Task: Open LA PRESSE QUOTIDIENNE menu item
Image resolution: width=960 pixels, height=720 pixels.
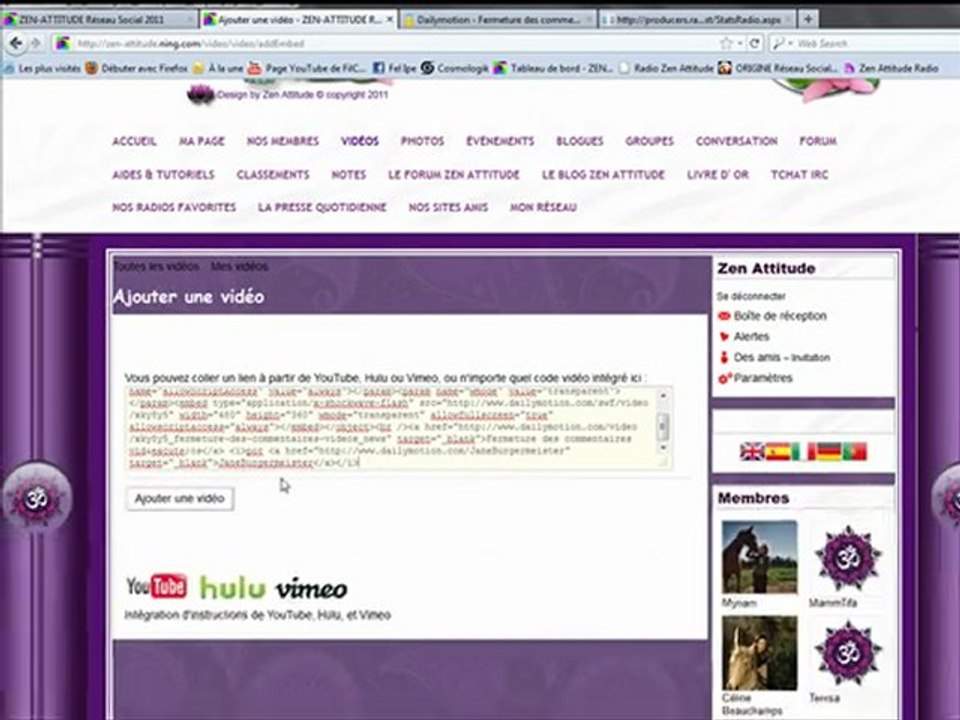Action: pos(322,208)
